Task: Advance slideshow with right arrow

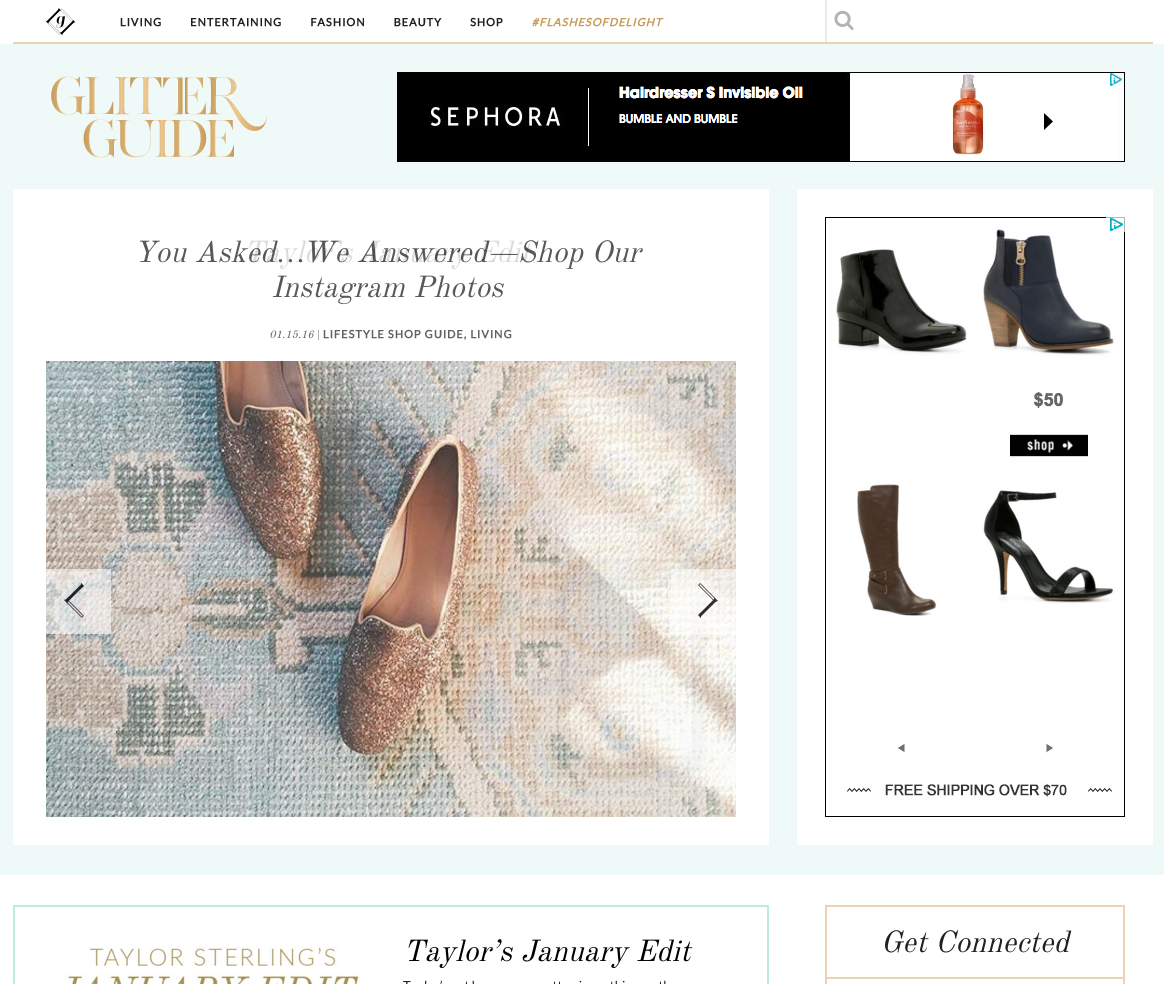Action: (x=707, y=600)
